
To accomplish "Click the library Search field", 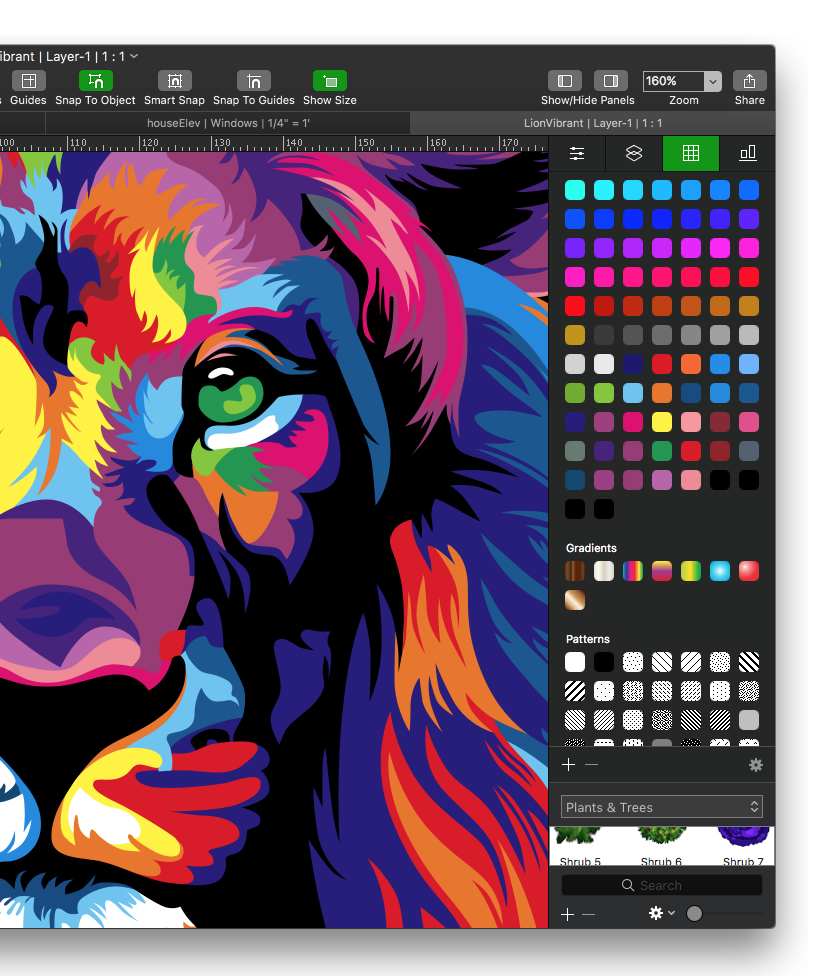I will pos(662,885).
